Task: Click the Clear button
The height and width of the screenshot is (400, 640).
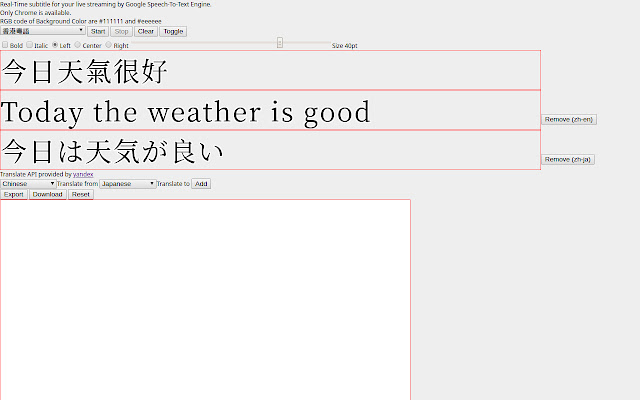Action: [146, 31]
